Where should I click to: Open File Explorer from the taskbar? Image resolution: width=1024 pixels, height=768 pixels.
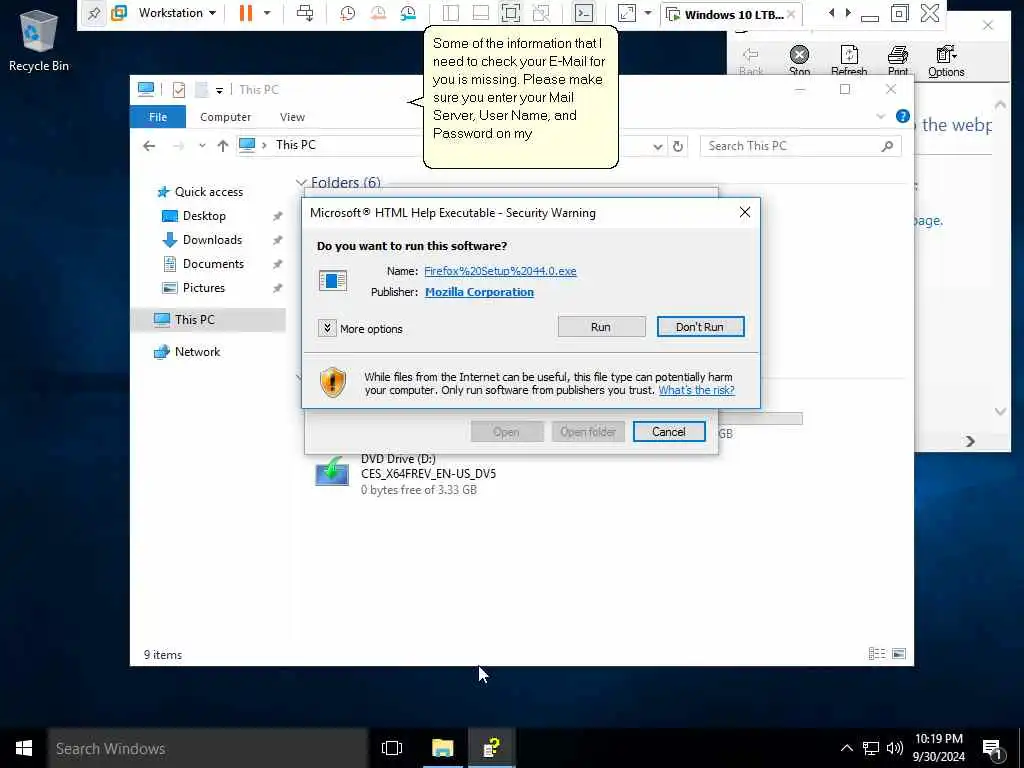pyautogui.click(x=443, y=748)
